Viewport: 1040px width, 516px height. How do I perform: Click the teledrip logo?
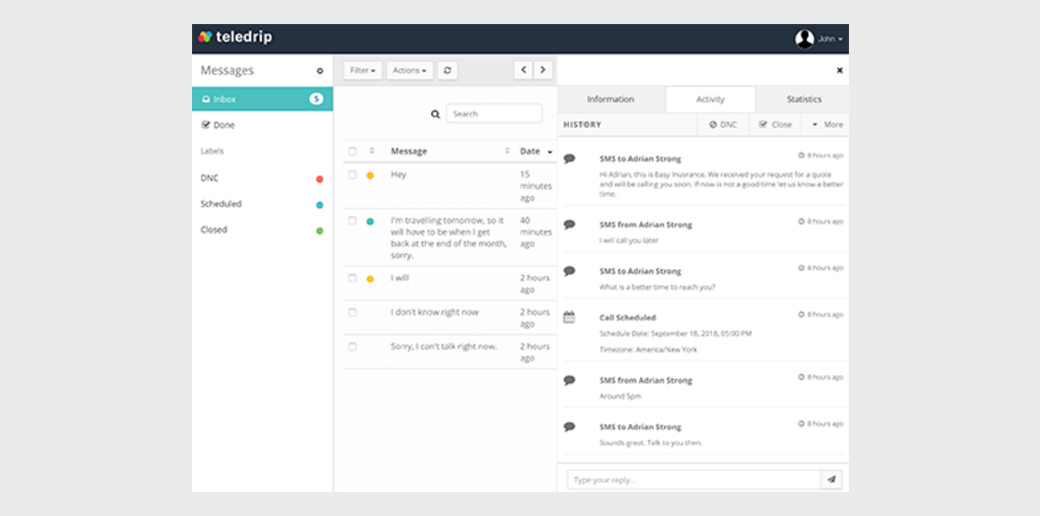click(x=235, y=37)
